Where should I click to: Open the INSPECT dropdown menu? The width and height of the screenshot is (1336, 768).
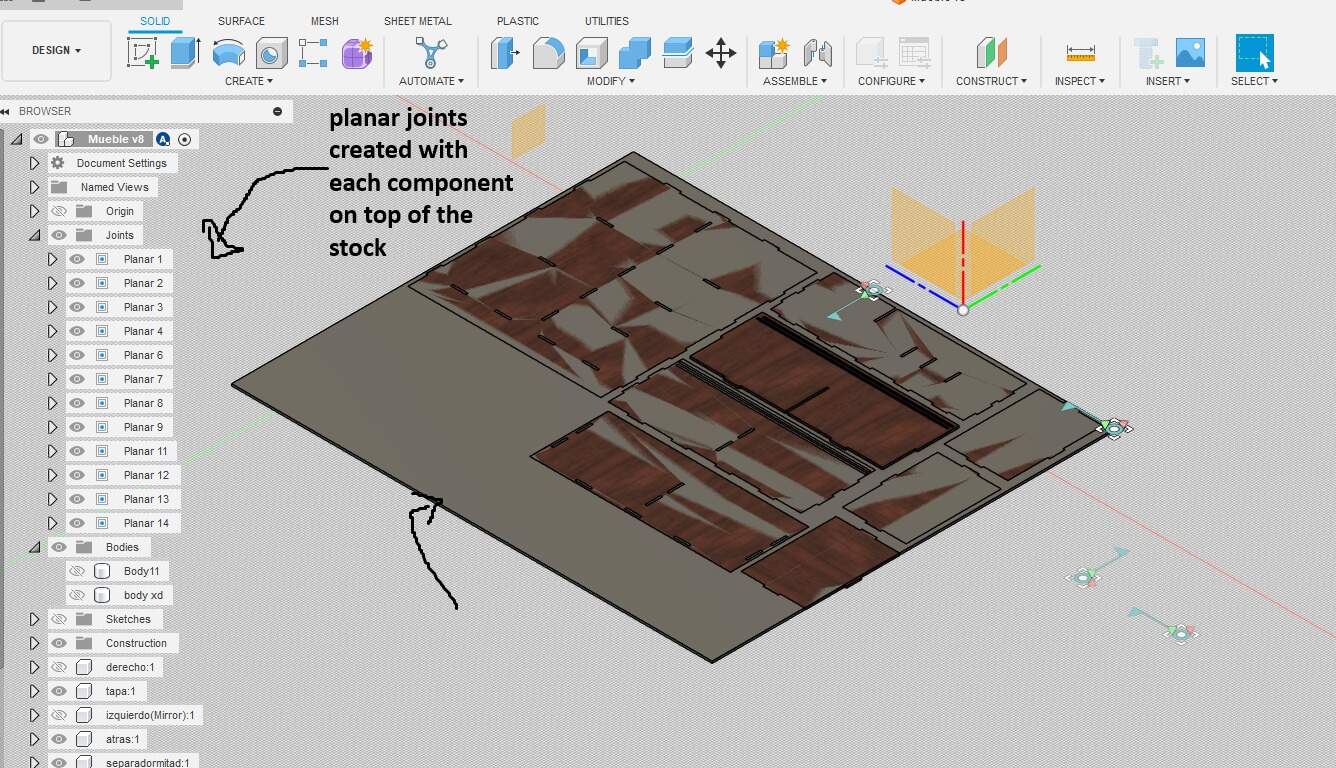[1080, 81]
